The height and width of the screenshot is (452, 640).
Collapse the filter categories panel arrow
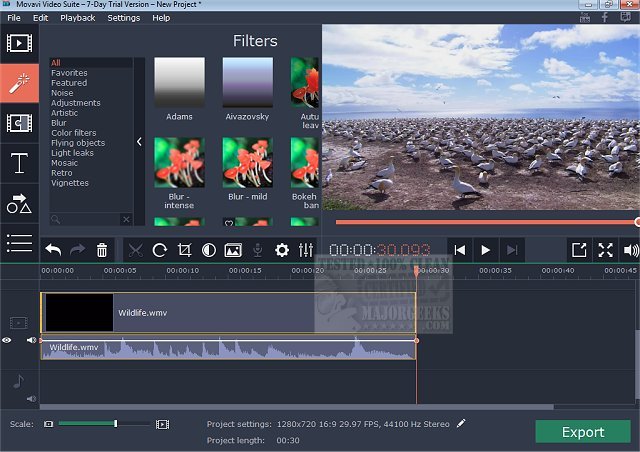pyautogui.click(x=139, y=141)
